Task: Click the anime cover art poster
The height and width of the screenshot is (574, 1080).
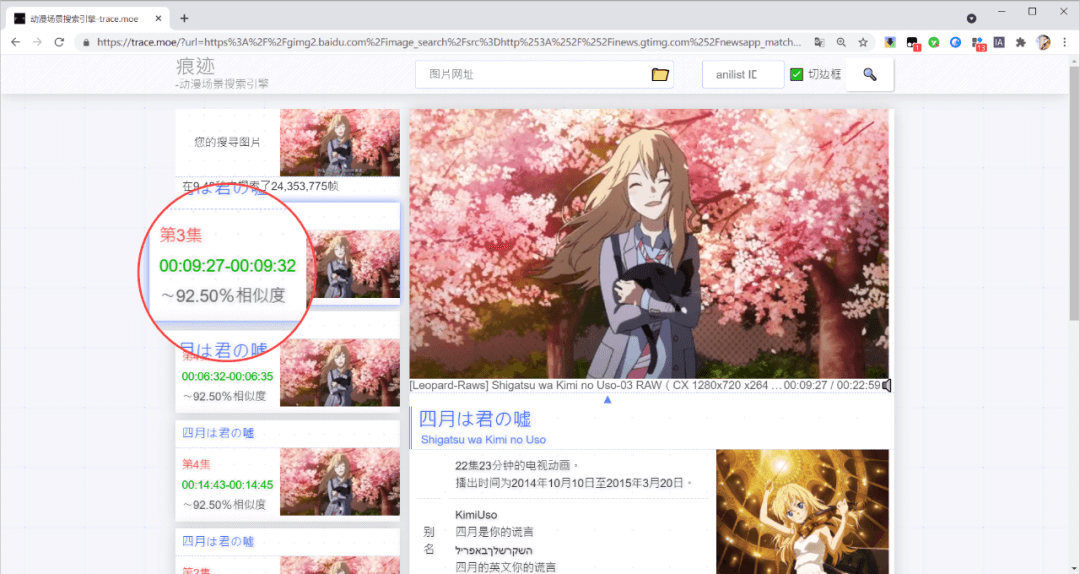Action: point(802,511)
